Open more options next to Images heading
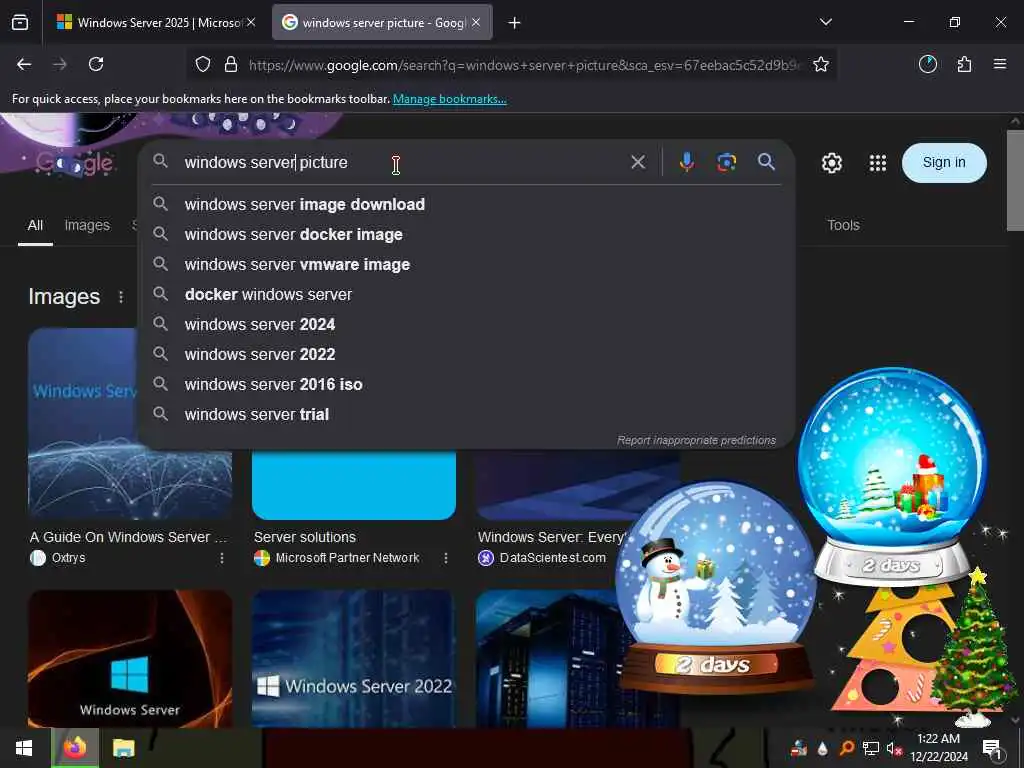Image resolution: width=1024 pixels, height=768 pixels. tap(121, 297)
